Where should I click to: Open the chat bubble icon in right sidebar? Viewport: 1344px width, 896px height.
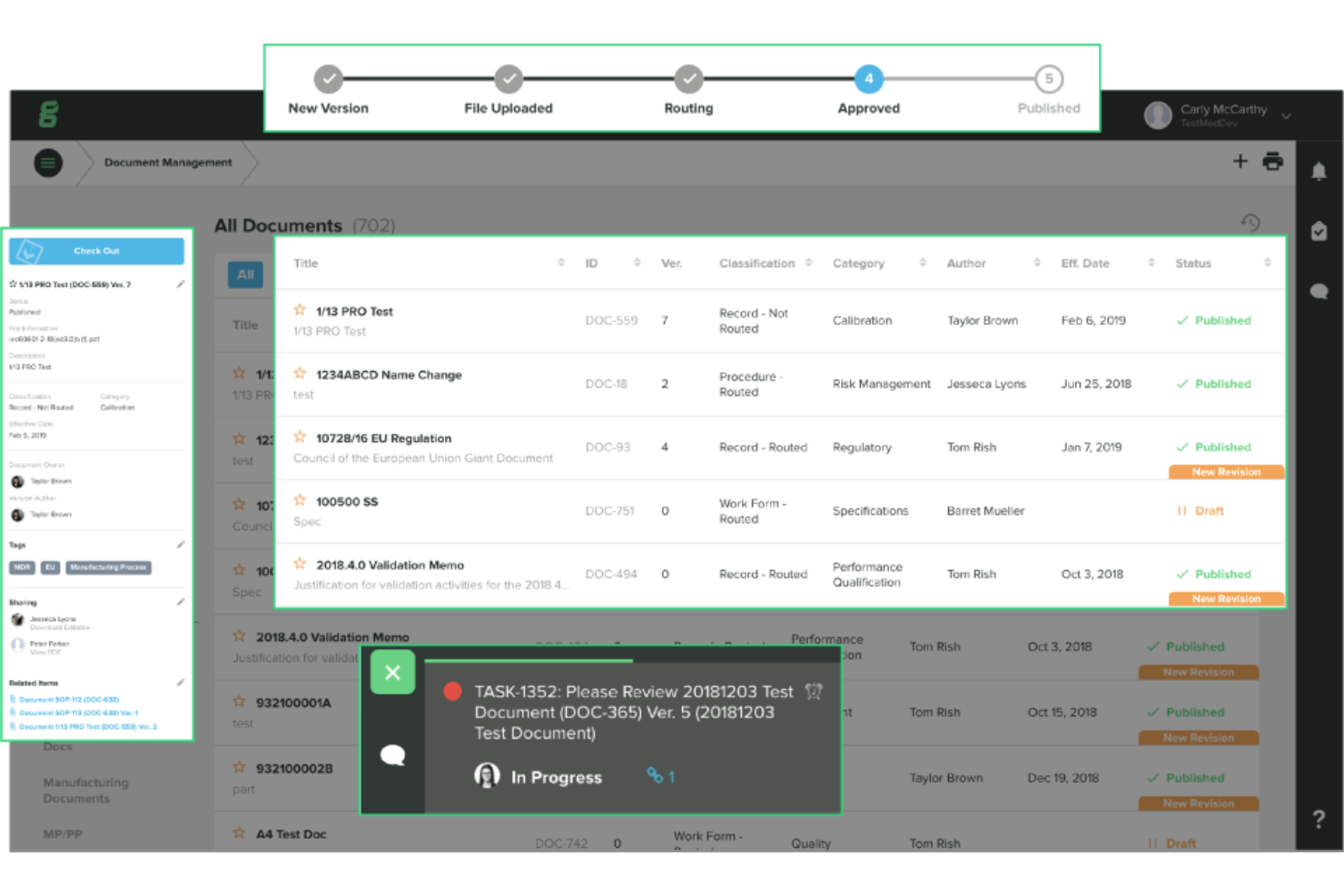[x=1319, y=291]
